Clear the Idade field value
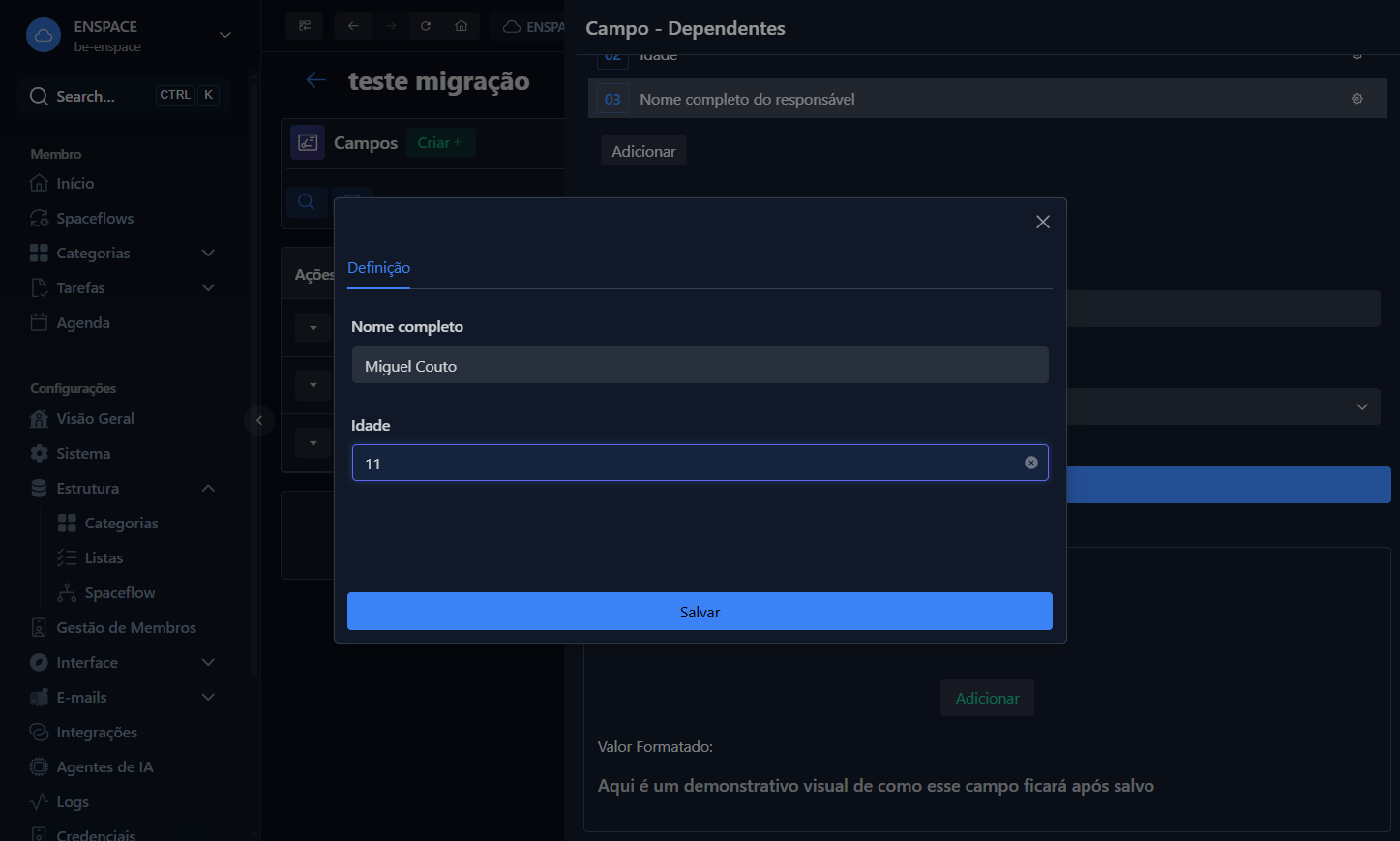Image resolution: width=1400 pixels, height=841 pixels. point(1031,463)
